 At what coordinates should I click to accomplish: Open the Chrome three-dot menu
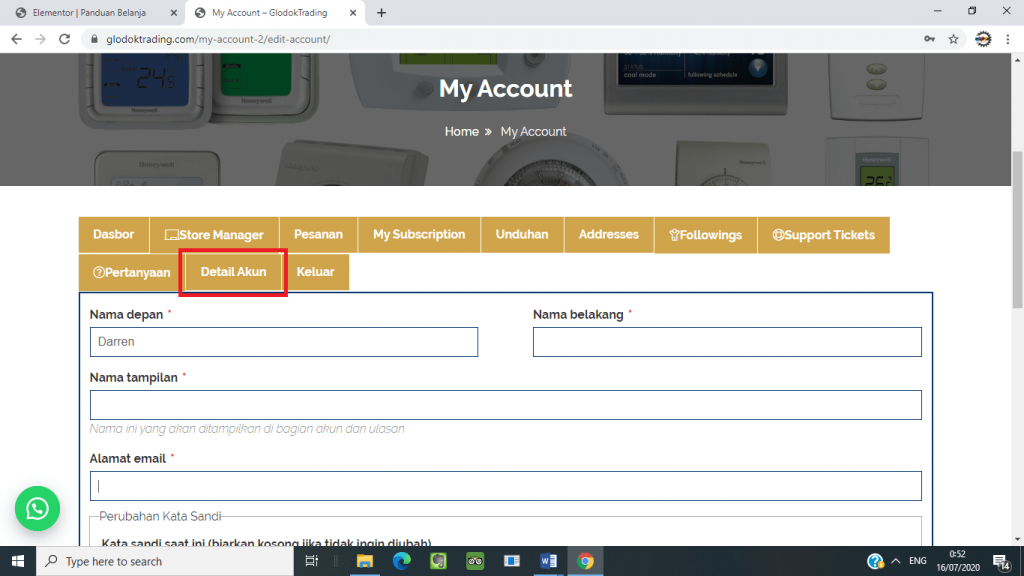click(x=1008, y=39)
